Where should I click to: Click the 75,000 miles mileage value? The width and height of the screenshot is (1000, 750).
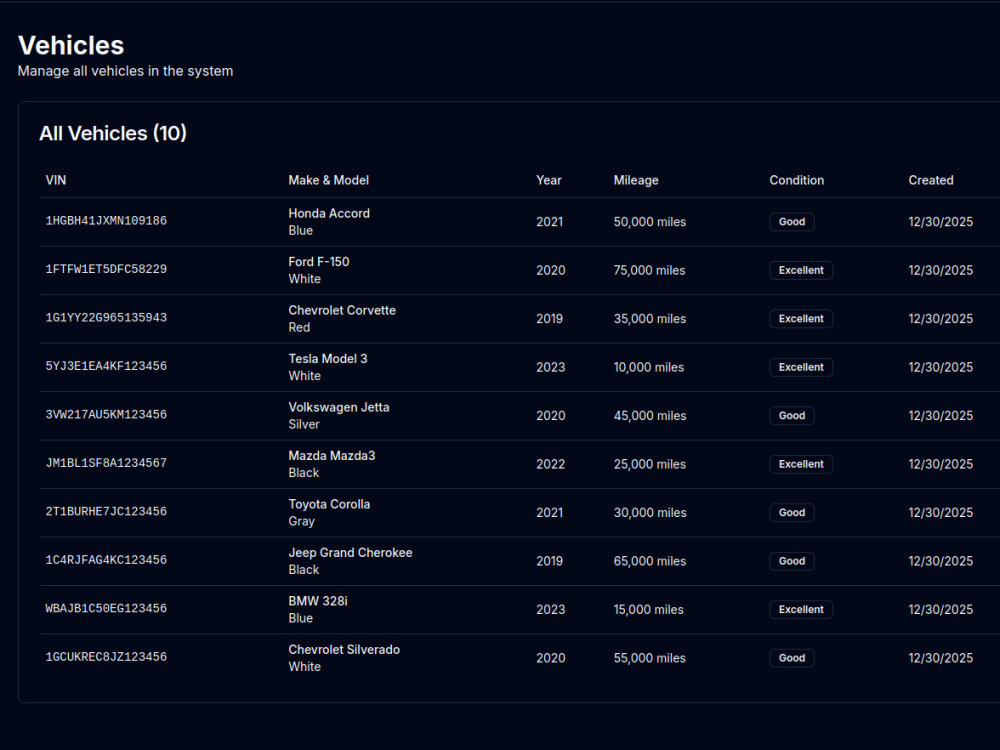coord(649,270)
